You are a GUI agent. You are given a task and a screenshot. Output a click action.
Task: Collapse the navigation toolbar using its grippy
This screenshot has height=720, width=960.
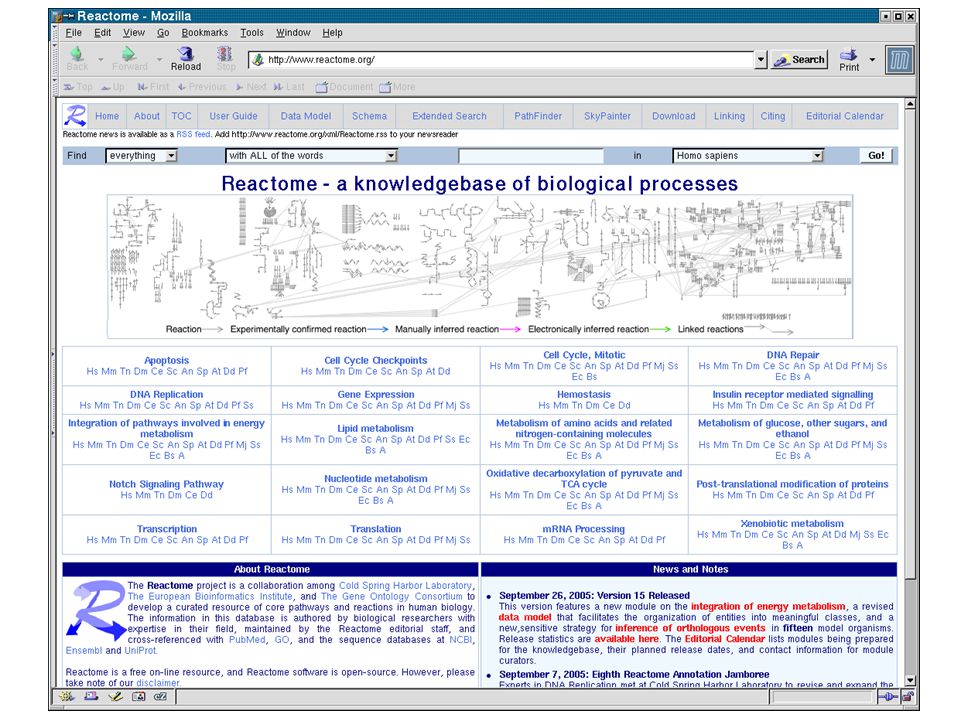click(x=54, y=59)
